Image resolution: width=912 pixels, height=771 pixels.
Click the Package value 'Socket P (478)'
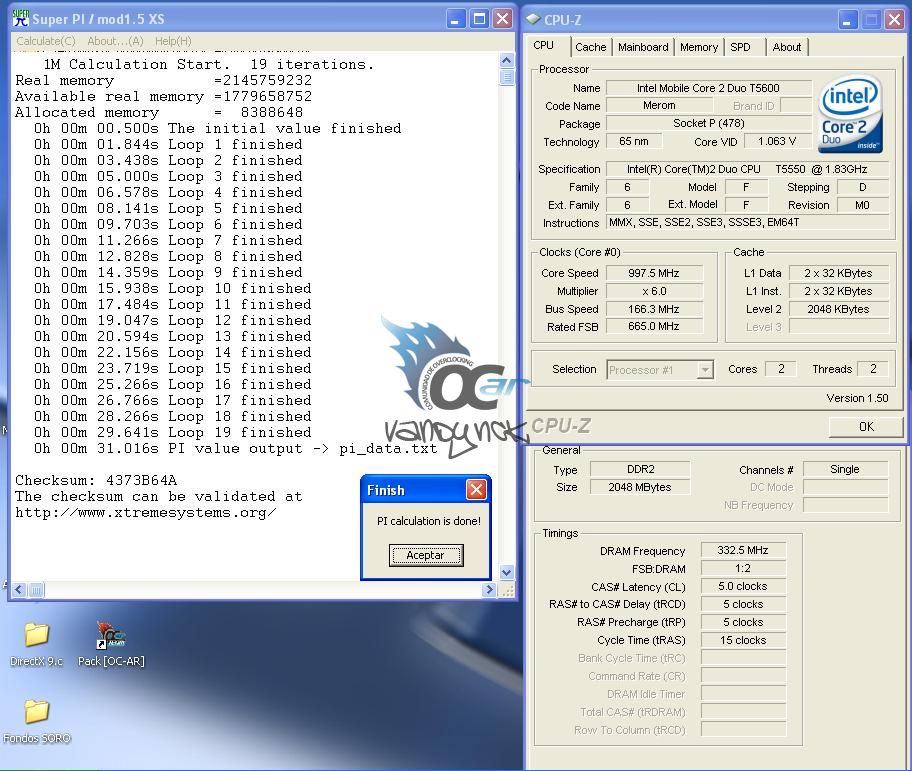[x=708, y=123]
